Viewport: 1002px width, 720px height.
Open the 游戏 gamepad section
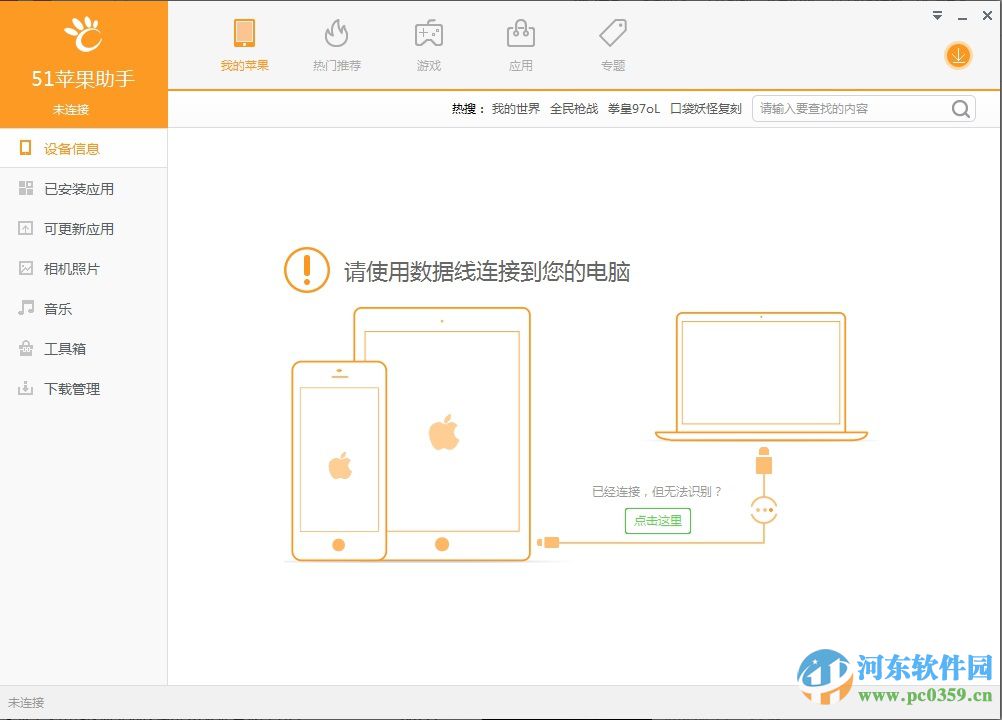[x=428, y=45]
